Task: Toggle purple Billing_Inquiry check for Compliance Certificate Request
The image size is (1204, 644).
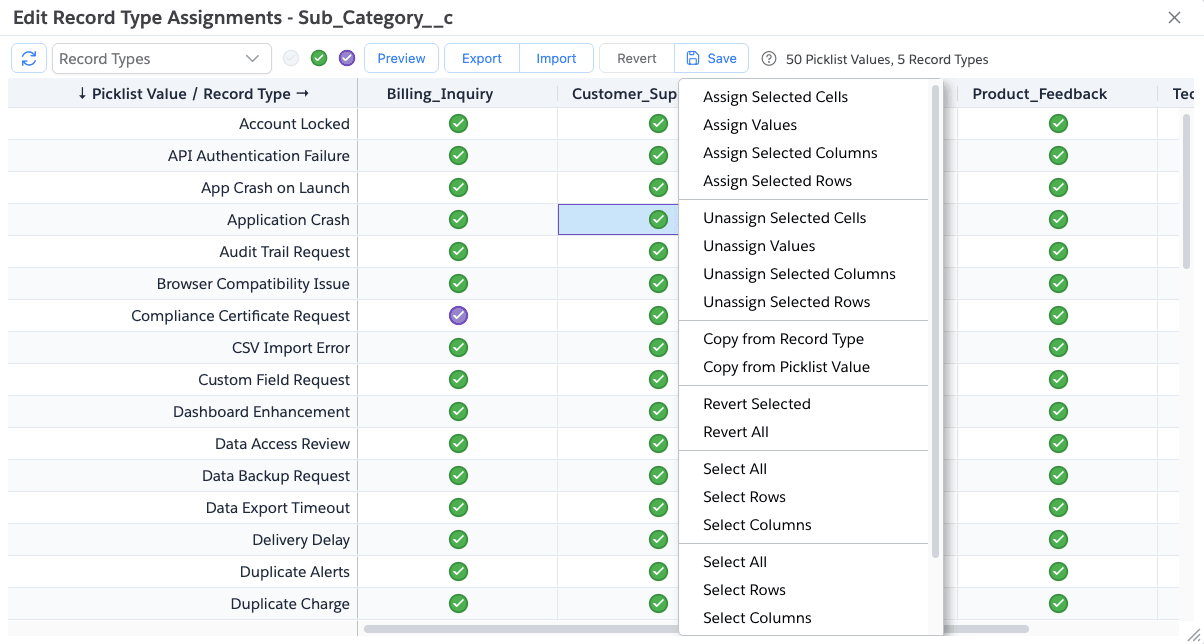Action: coord(458,316)
